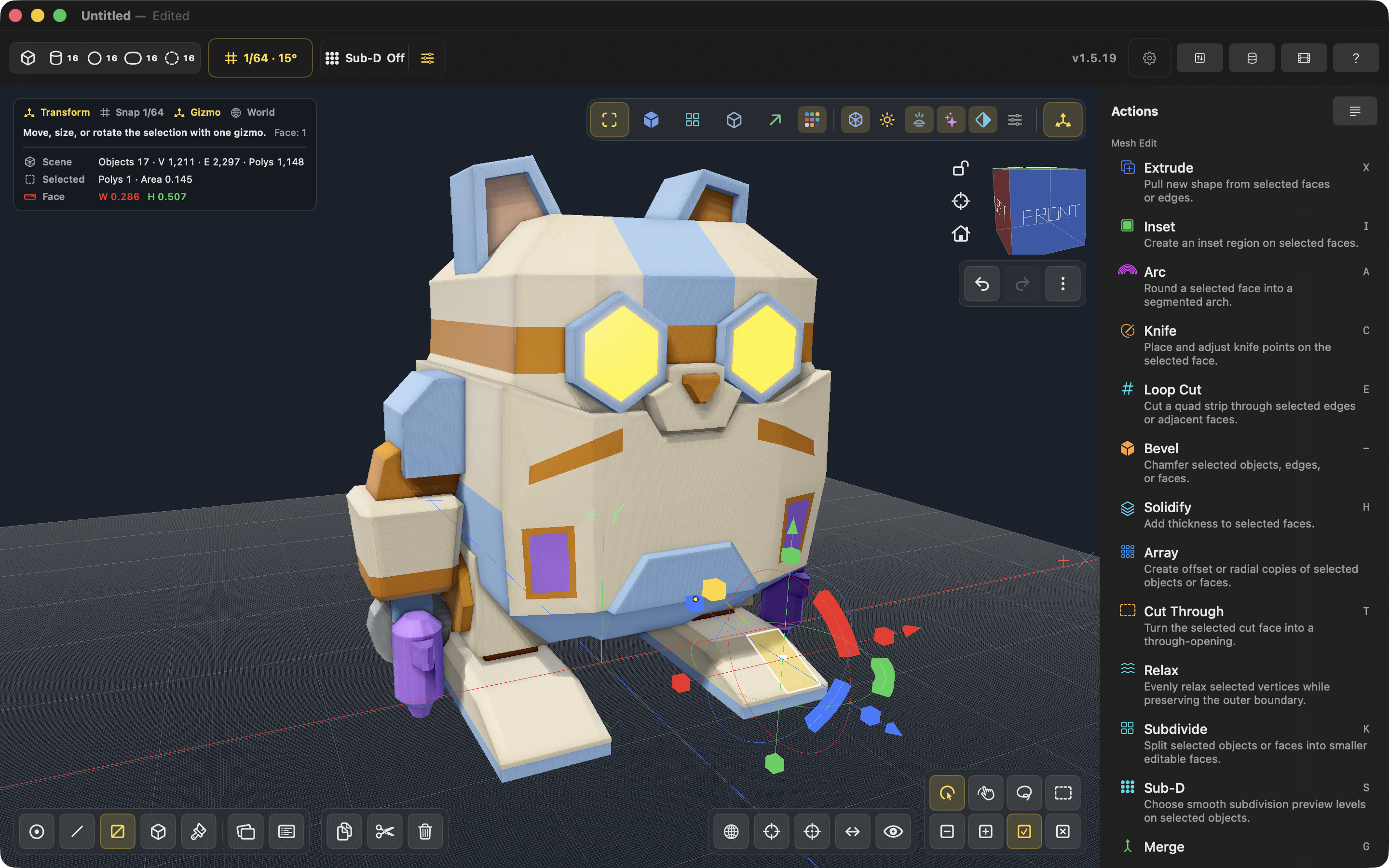Activate the Knife tool
Viewport: 1389px width, 868px height.
coord(1243,345)
